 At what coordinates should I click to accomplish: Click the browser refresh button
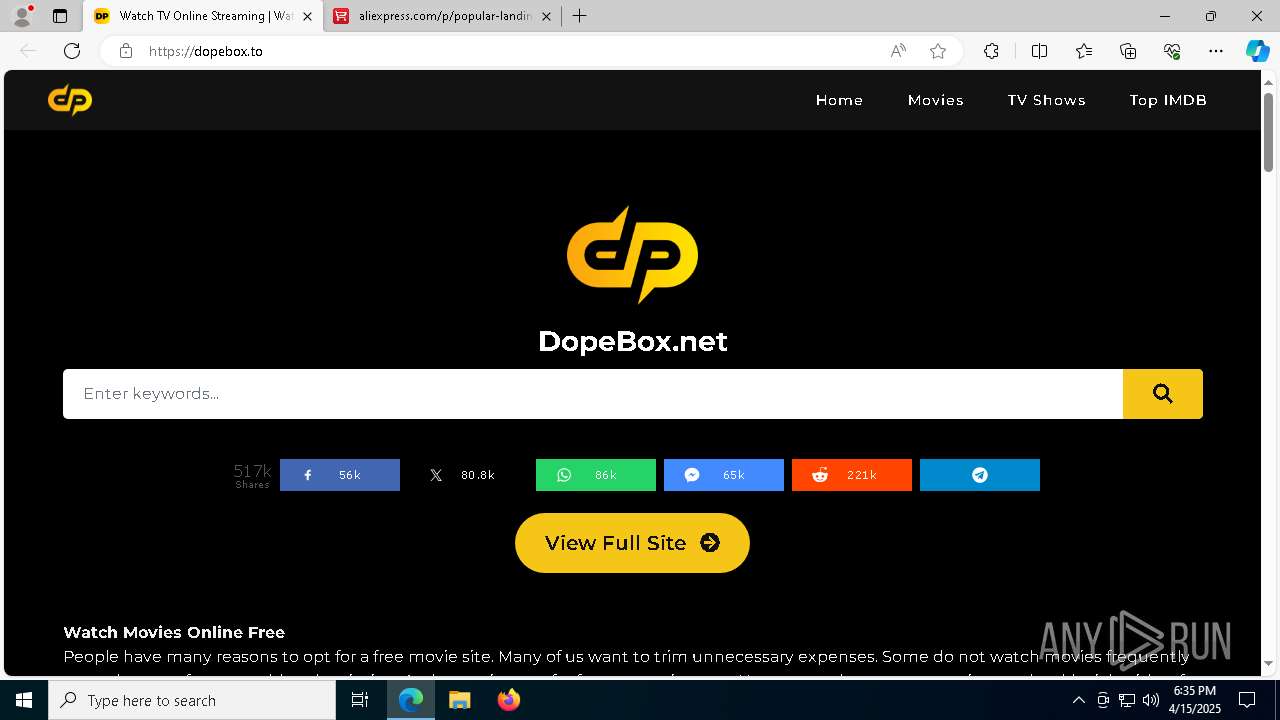[72, 51]
